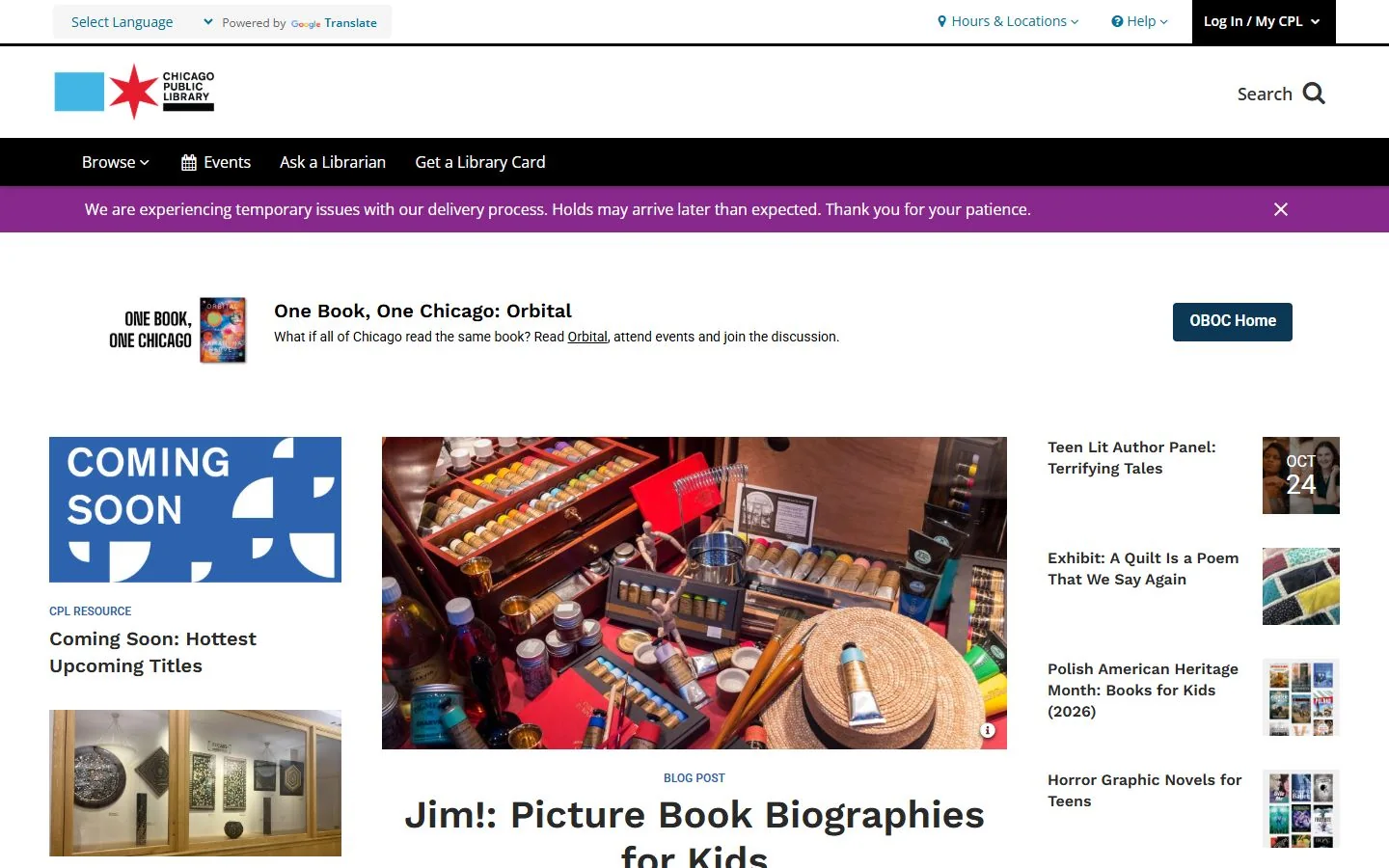The image size is (1389, 868).
Task: Click the quilt exhibit thumbnail
Action: click(x=1301, y=586)
